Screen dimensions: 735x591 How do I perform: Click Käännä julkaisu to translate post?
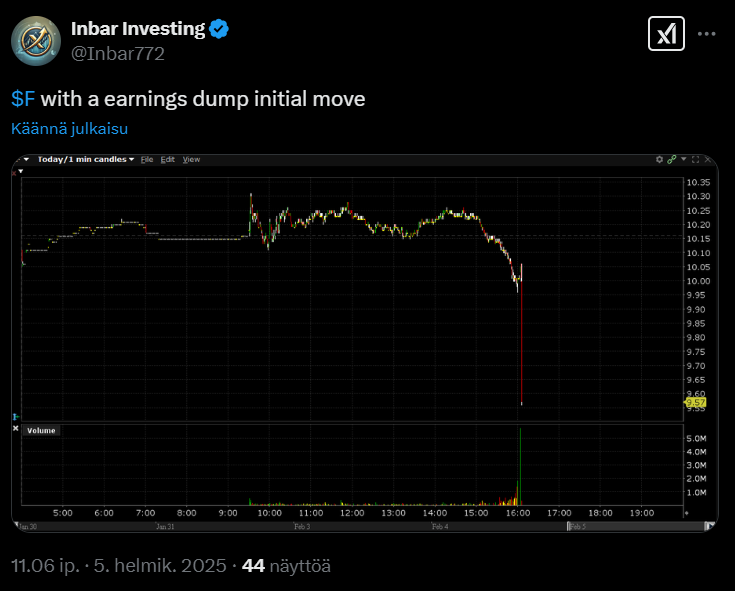70,128
